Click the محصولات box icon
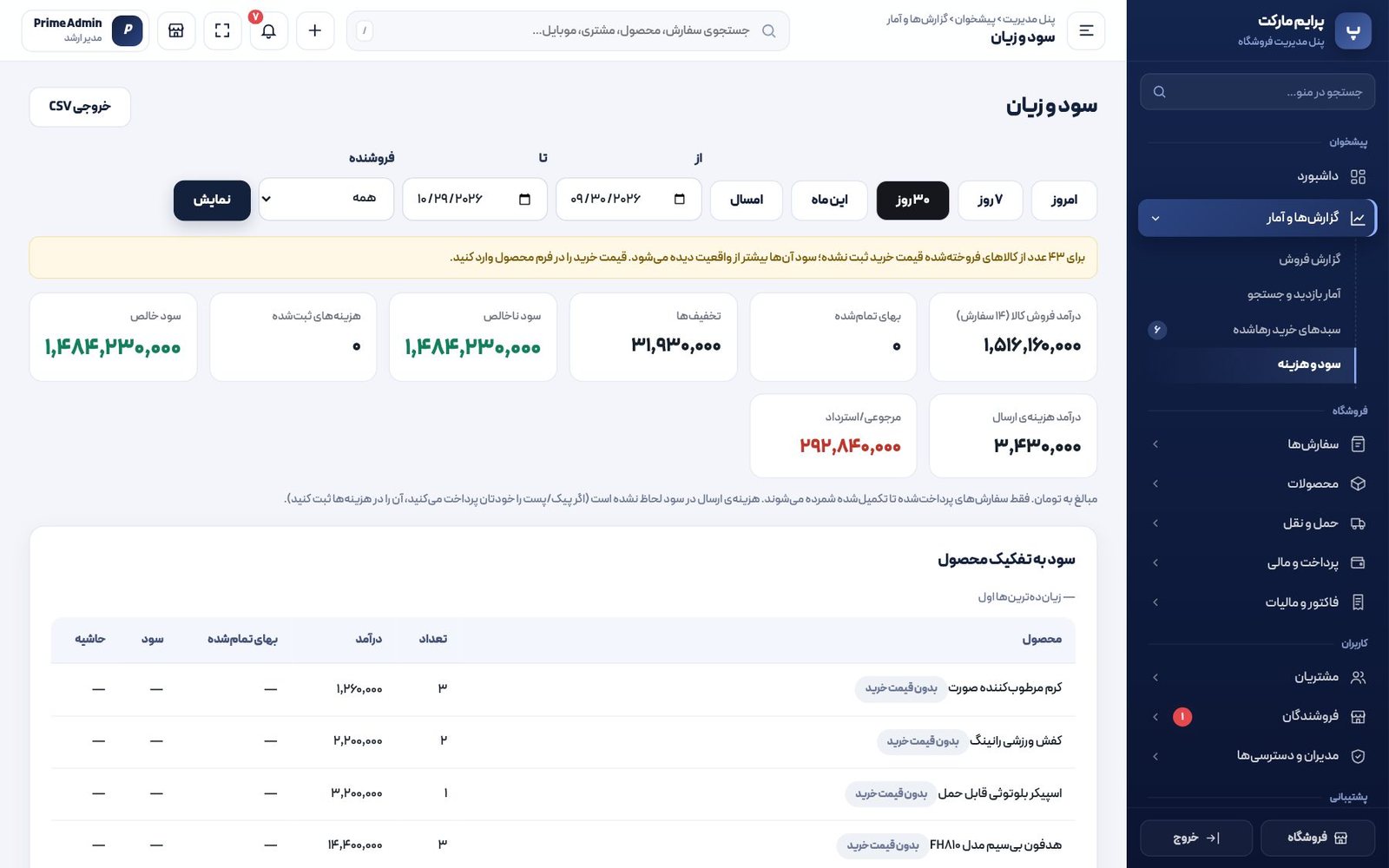This screenshot has height=868, width=1389. tap(1358, 484)
